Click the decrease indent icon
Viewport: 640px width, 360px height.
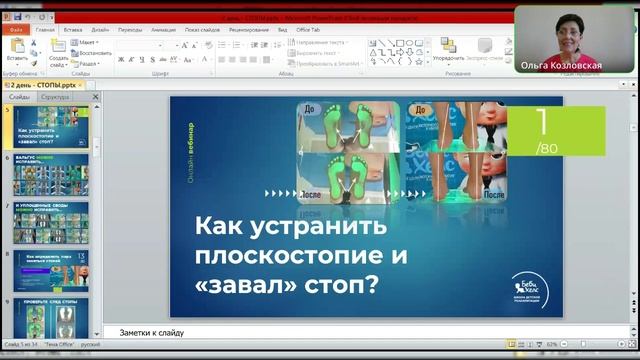pyautogui.click(x=254, y=45)
